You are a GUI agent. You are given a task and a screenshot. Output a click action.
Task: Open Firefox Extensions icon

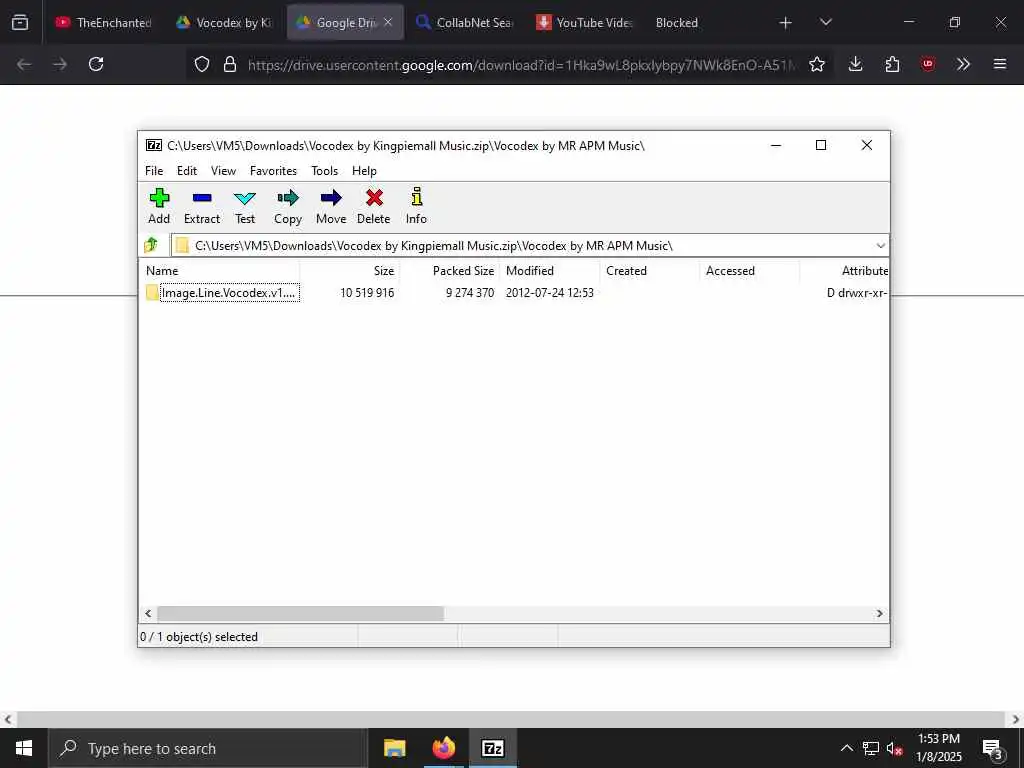tap(892, 64)
